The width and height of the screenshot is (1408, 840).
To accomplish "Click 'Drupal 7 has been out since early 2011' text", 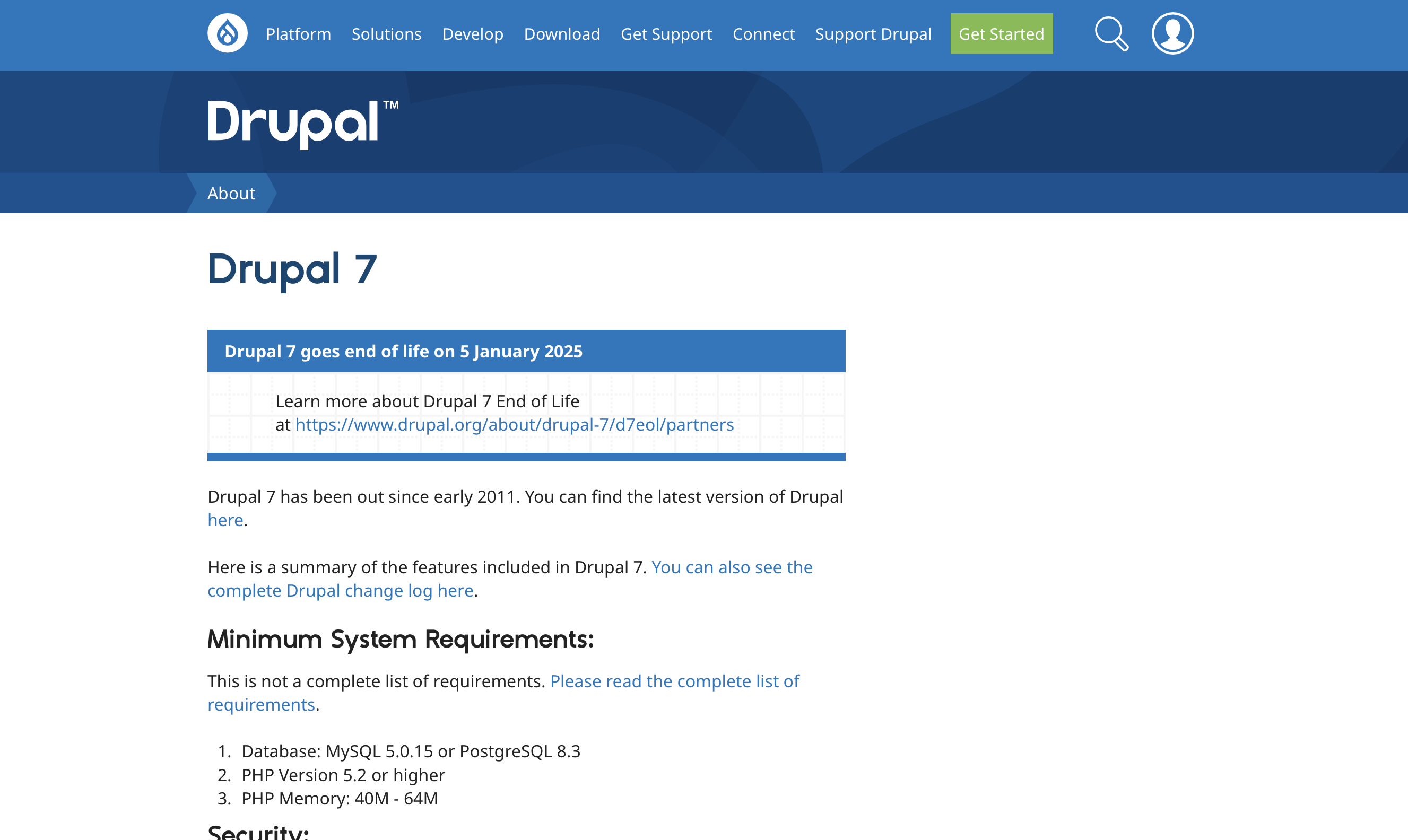I will point(363,496).
